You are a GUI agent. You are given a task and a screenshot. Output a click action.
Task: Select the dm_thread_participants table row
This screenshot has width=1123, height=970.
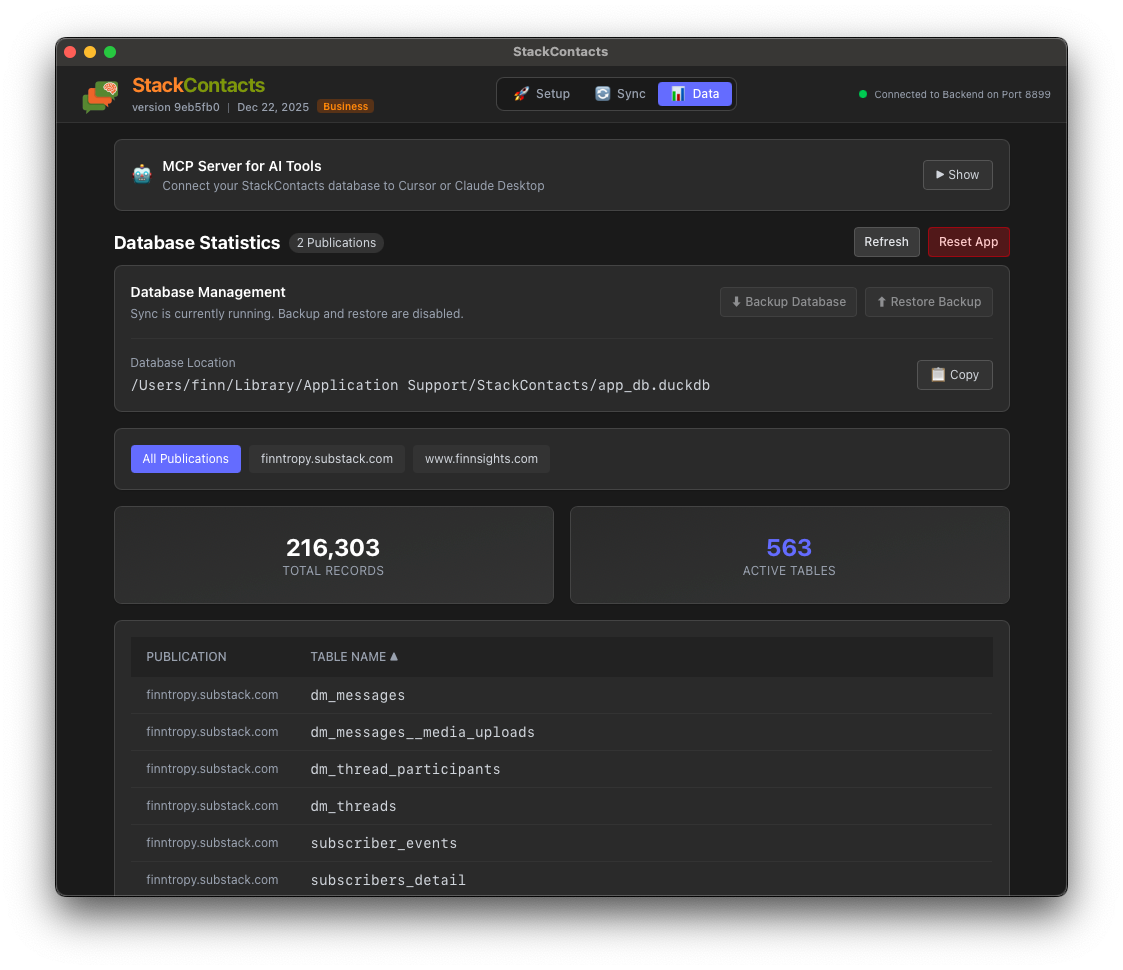[562, 769]
